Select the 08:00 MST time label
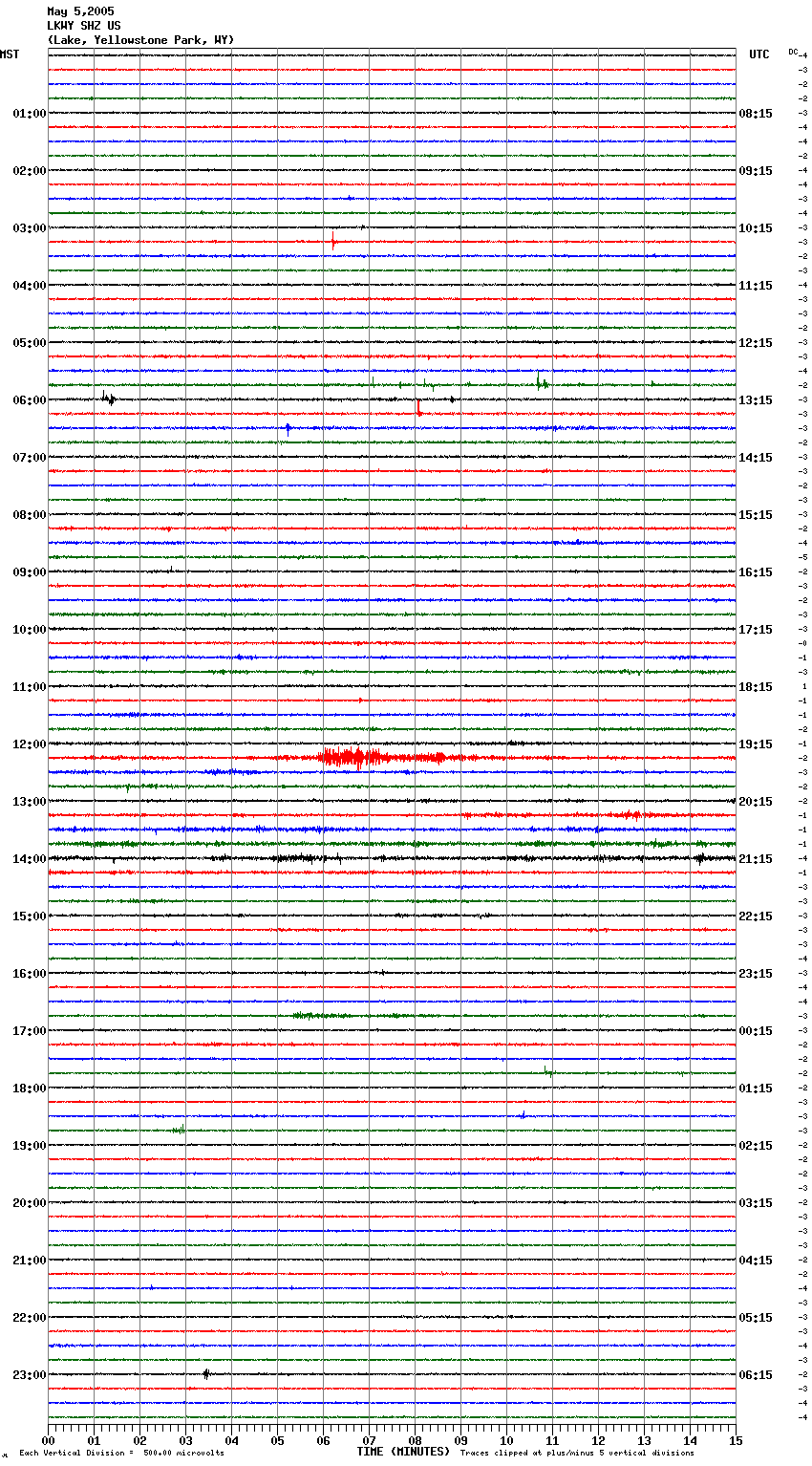Viewport: 812px width, 1466px height. (30, 515)
